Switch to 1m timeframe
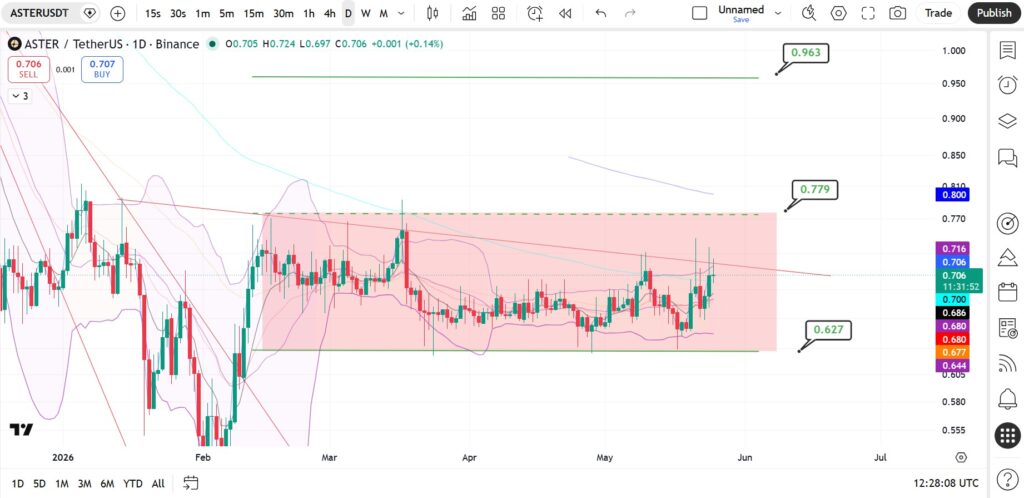 [203, 13]
